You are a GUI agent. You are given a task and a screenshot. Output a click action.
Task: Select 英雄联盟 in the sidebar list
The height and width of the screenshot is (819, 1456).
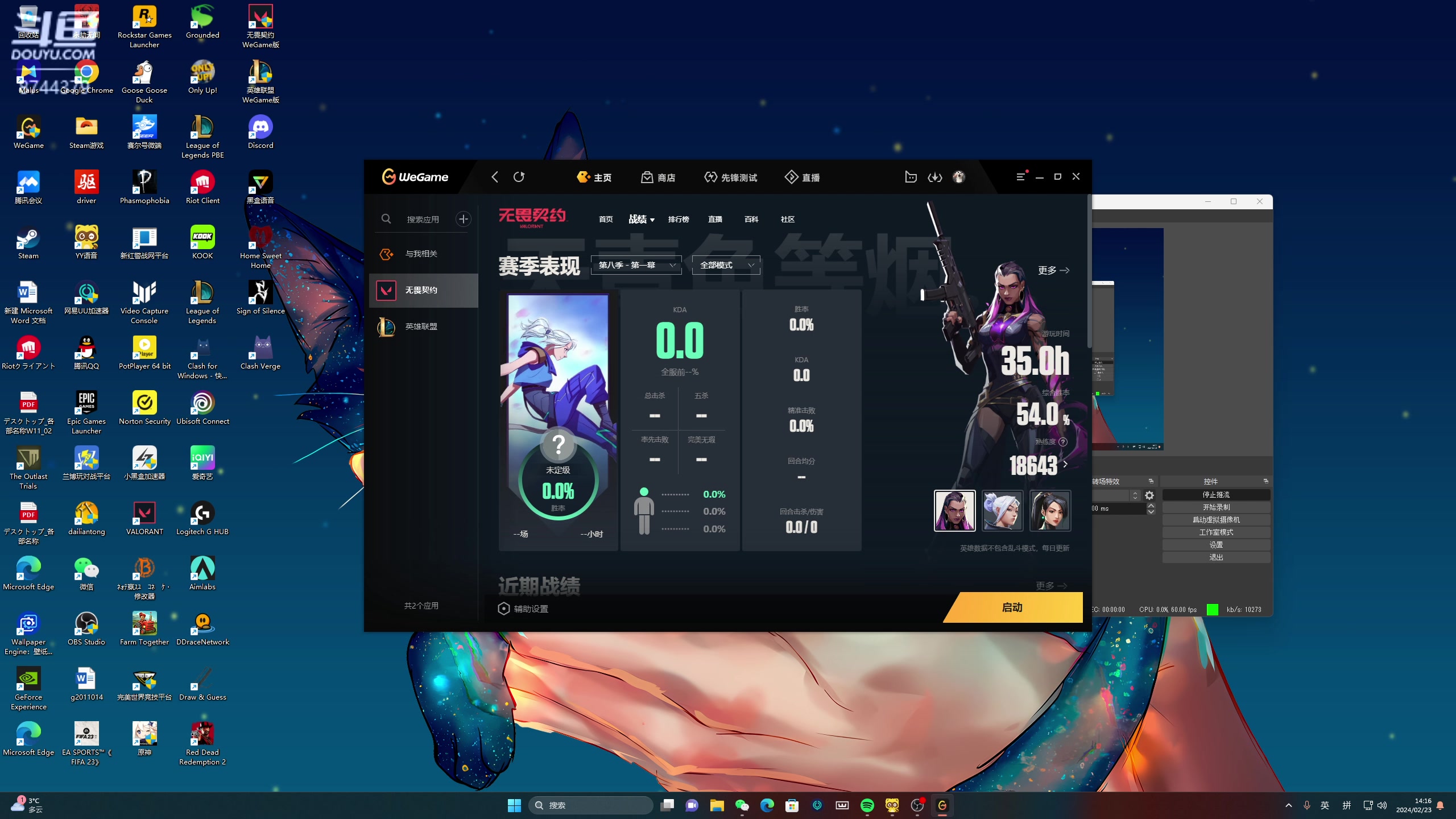point(421,326)
